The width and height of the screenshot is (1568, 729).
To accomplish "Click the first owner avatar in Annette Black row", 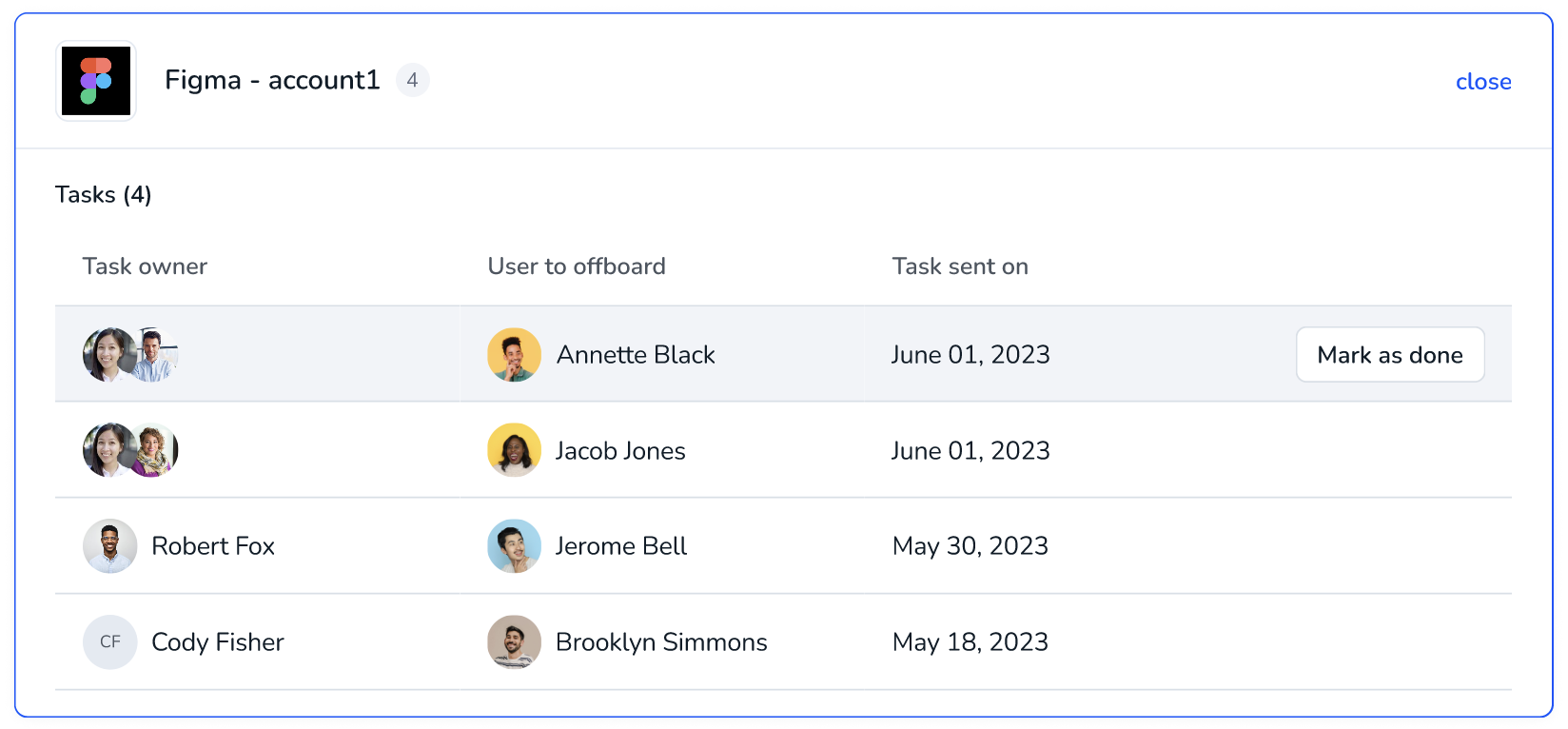I will click(107, 355).
